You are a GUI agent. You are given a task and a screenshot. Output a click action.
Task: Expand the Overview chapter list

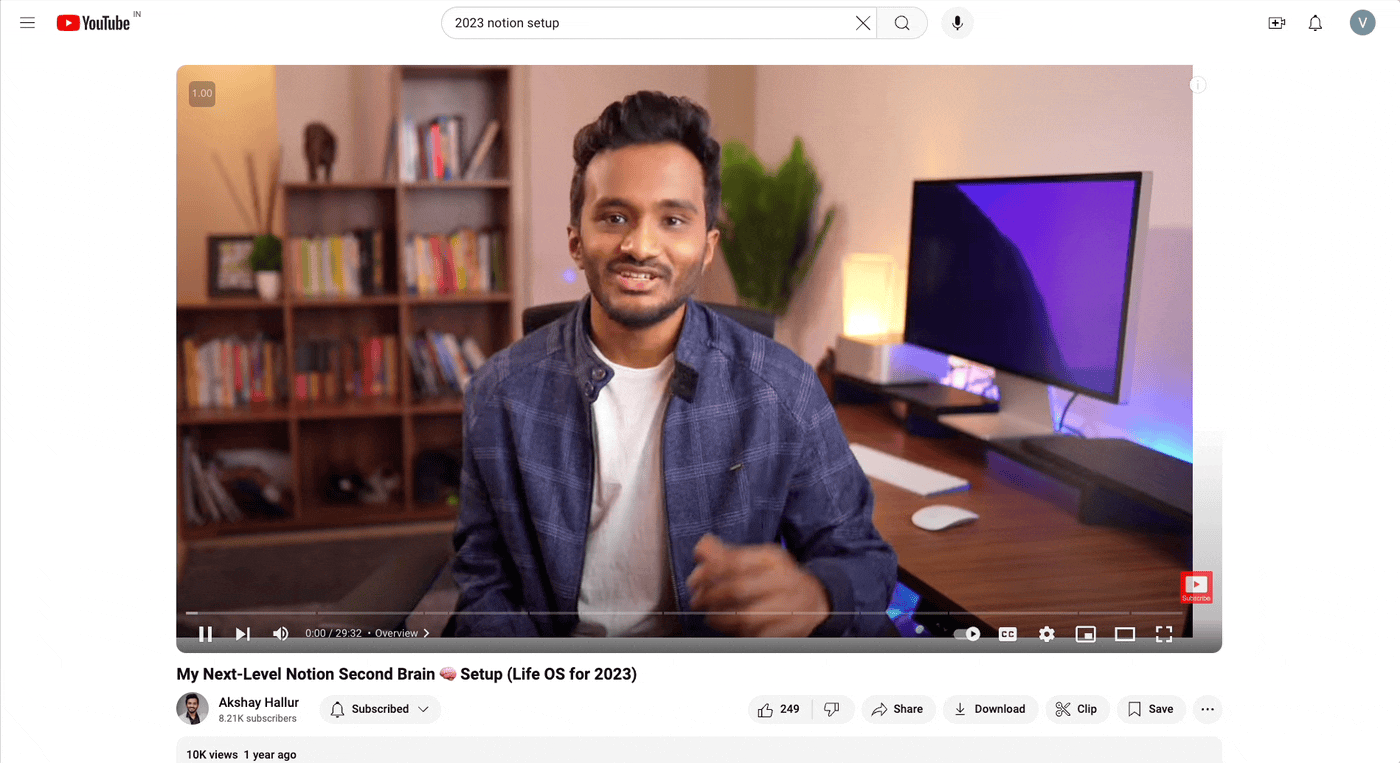[402, 634]
